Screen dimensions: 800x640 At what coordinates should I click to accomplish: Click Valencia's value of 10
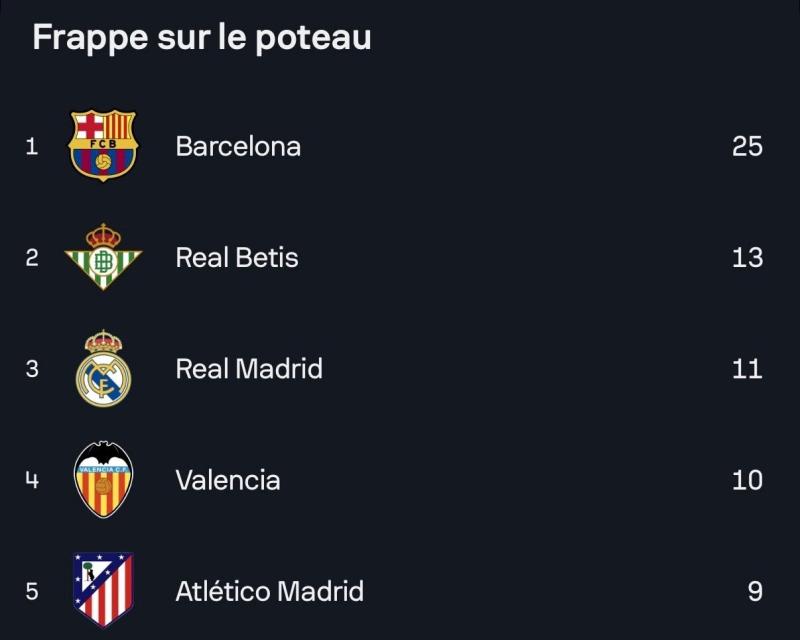[x=747, y=480]
